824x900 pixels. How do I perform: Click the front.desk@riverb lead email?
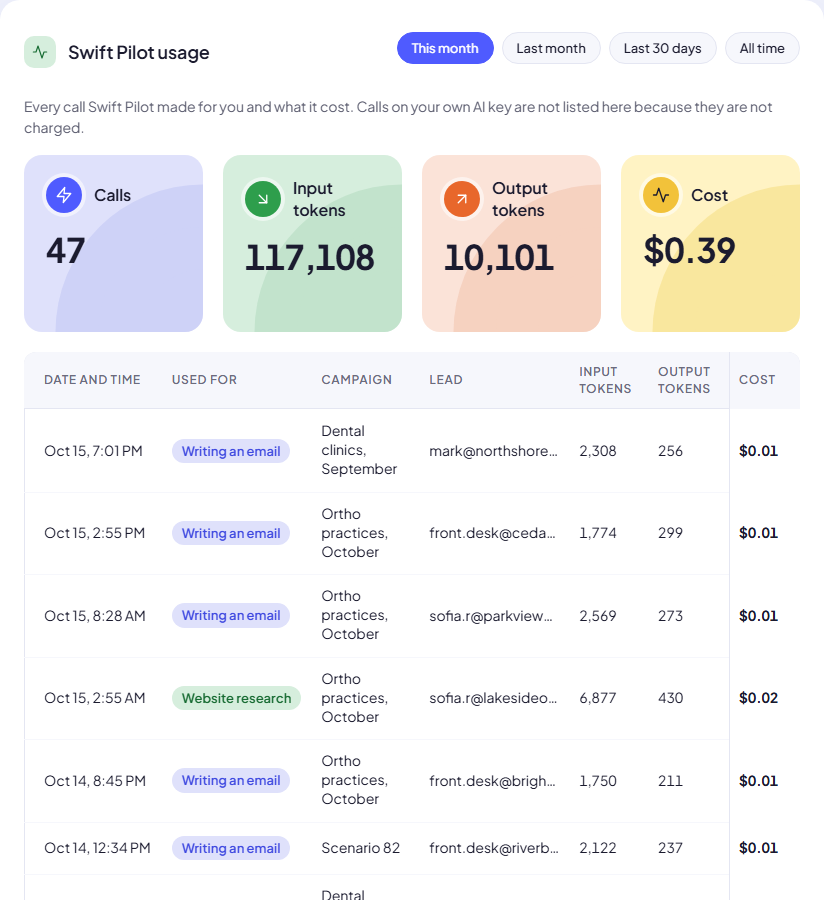(x=493, y=848)
